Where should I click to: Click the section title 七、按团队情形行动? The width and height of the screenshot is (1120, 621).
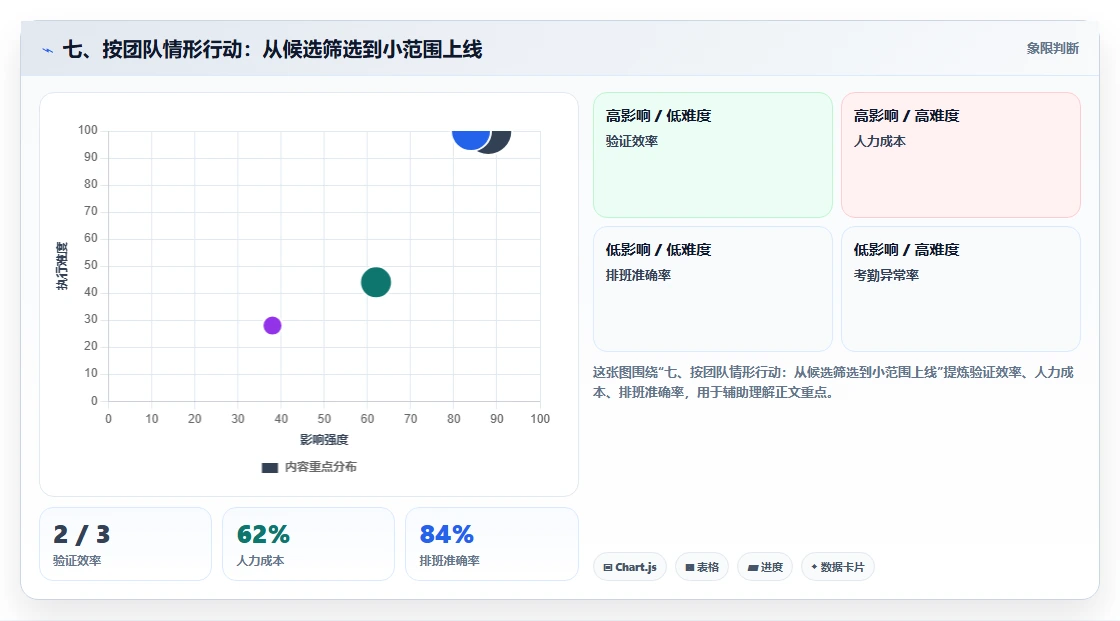(x=273, y=49)
